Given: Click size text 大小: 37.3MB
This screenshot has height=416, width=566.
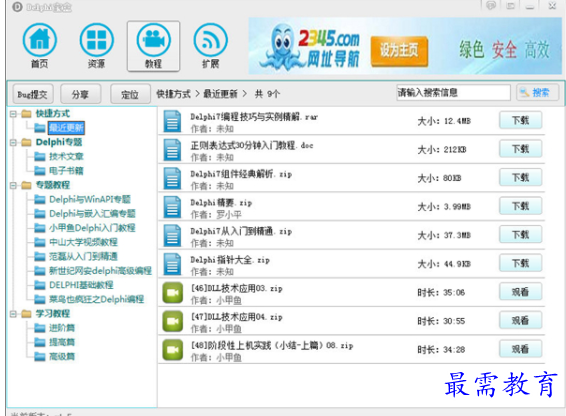Looking at the screenshot, I should pyautogui.click(x=444, y=236).
